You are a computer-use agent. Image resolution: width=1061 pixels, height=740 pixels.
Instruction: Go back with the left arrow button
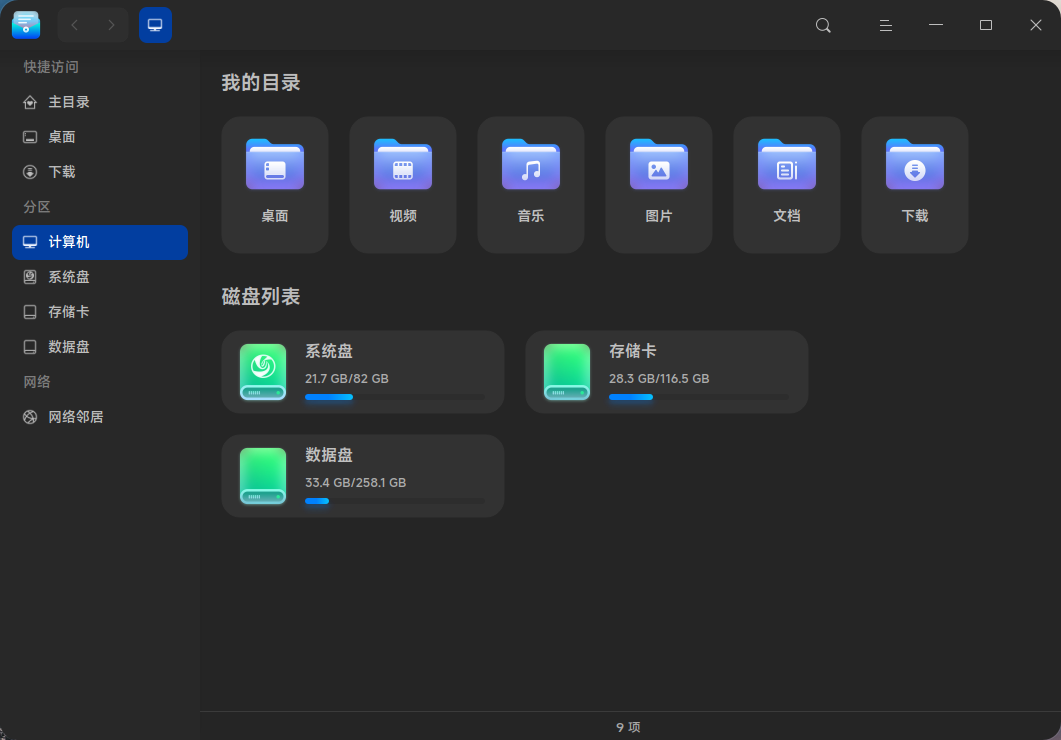coord(75,25)
